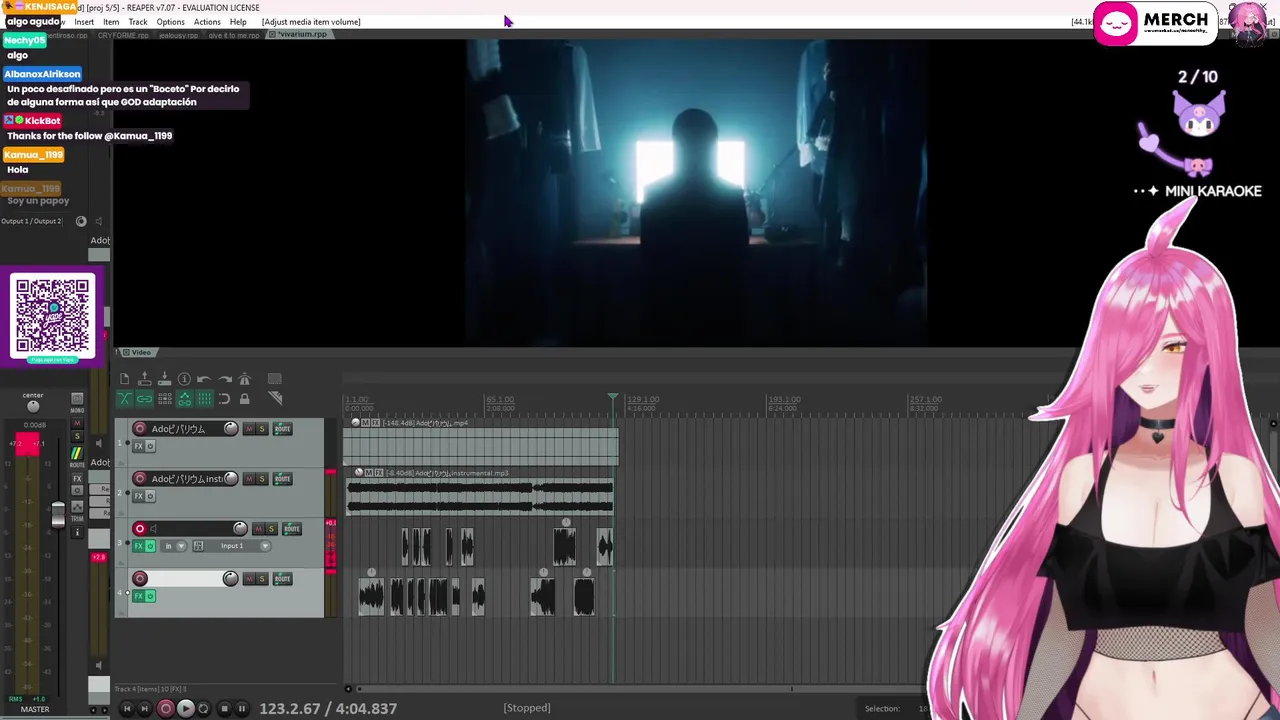Open track 3 record mode 'in' dropdown
The width and height of the screenshot is (1280, 720).
pyautogui.click(x=173, y=546)
